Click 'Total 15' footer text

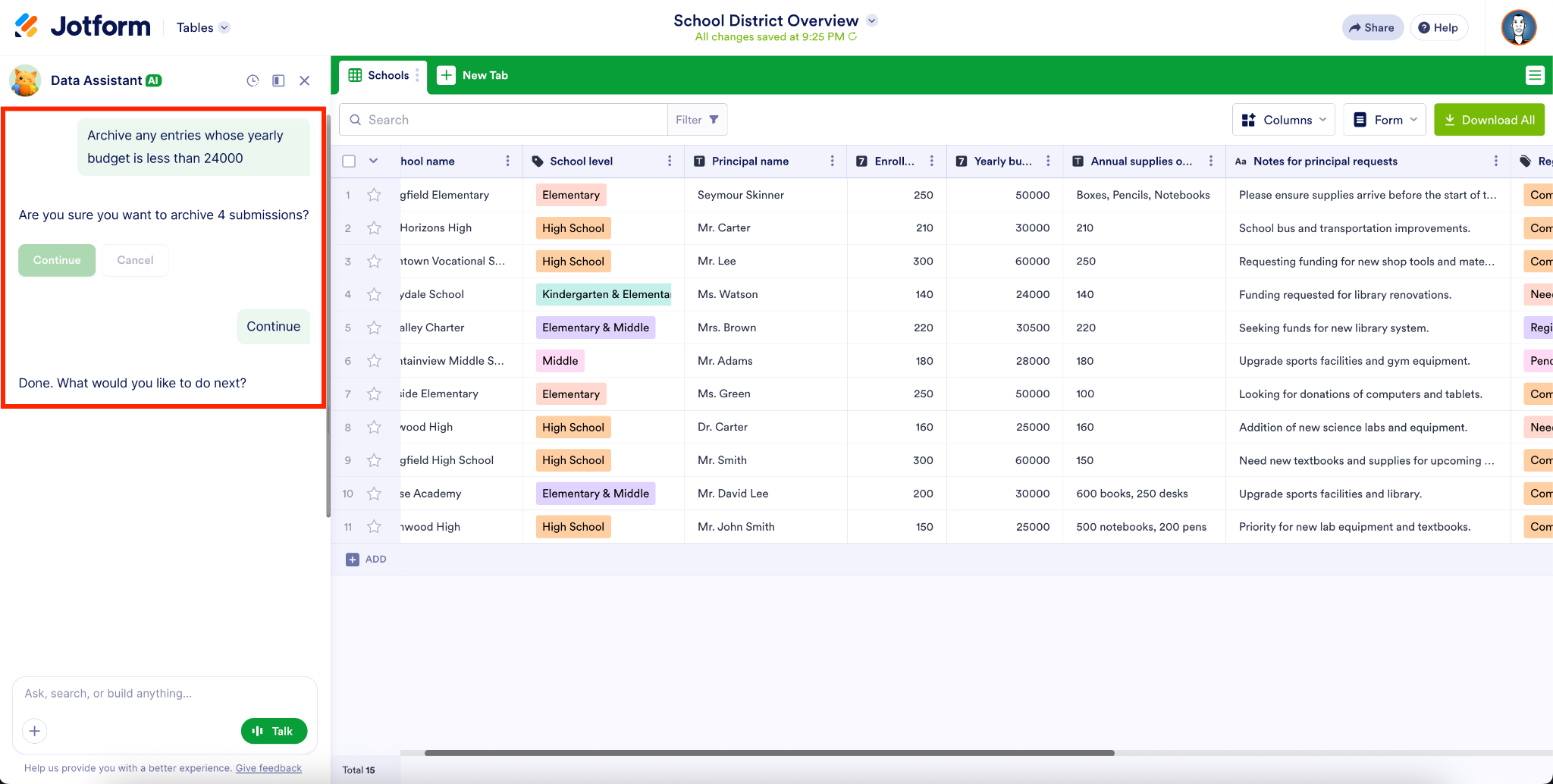[x=359, y=770]
